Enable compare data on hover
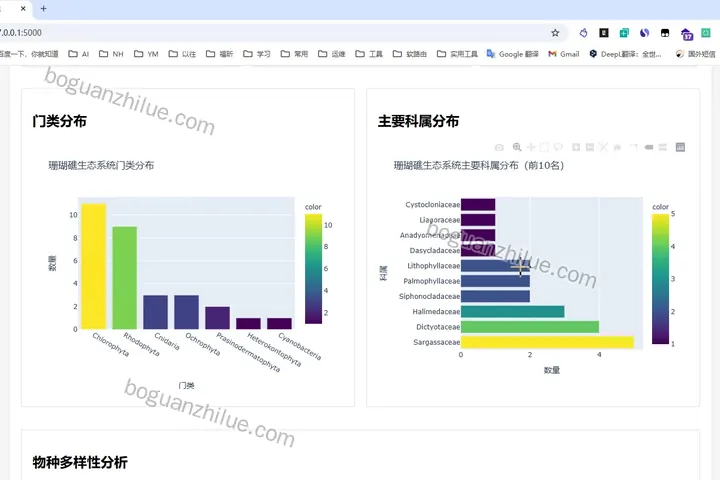Viewport: 720px width, 480px height. pos(663,147)
